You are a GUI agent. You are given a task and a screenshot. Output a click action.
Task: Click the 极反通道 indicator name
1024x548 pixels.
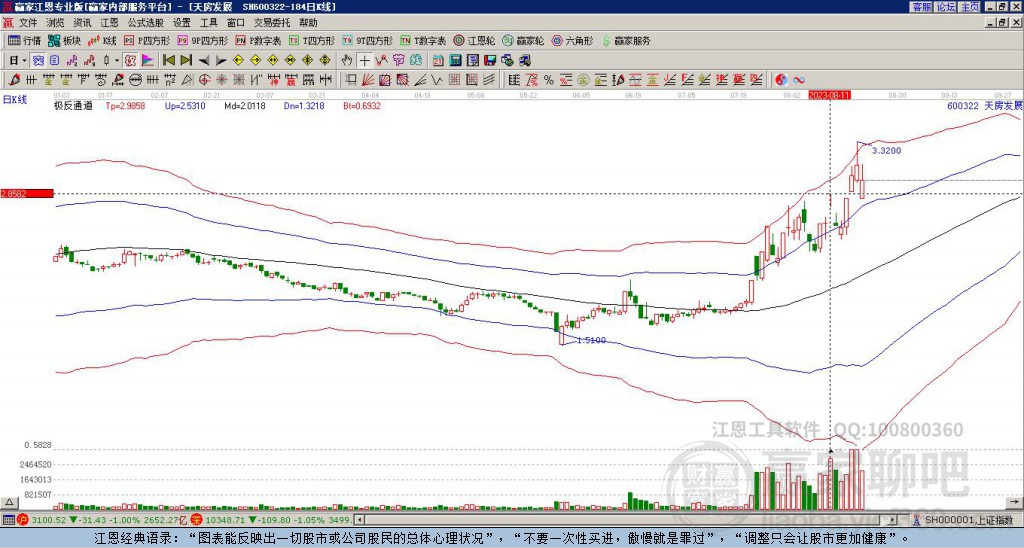[x=73, y=105]
